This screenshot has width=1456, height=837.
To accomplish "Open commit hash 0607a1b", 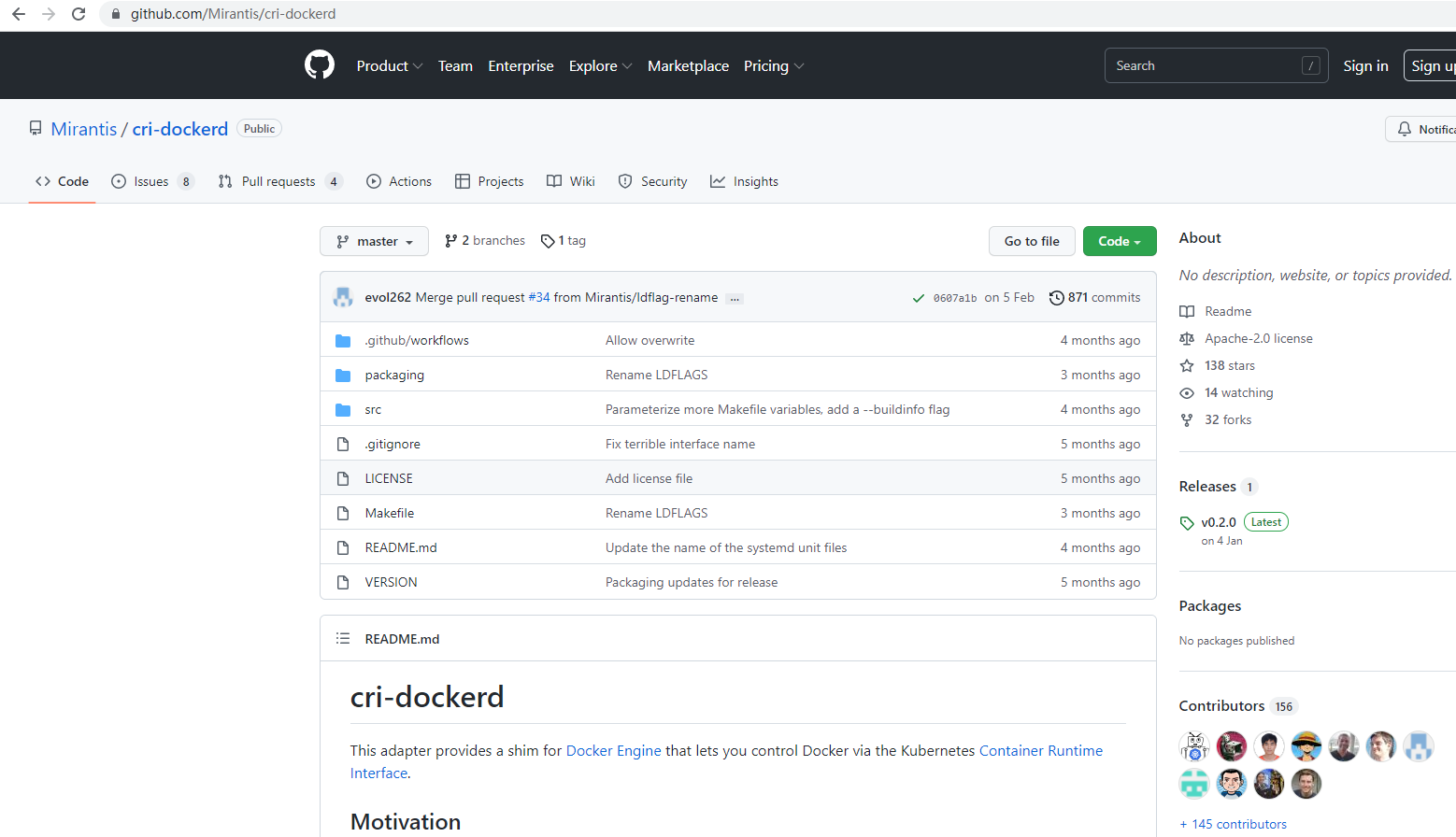I will point(955,298).
